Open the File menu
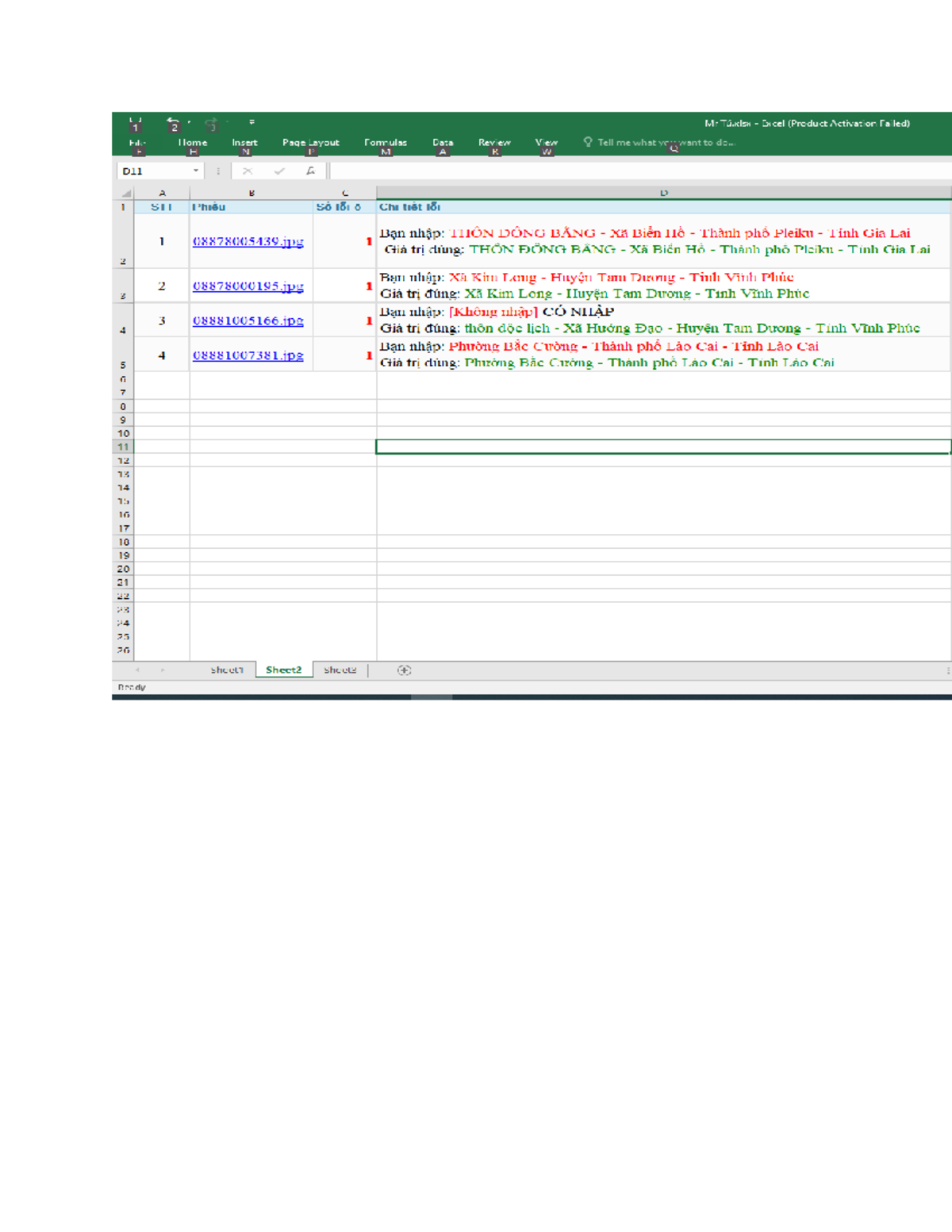Image resolution: width=952 pixels, height=1232 pixels. click(136, 142)
